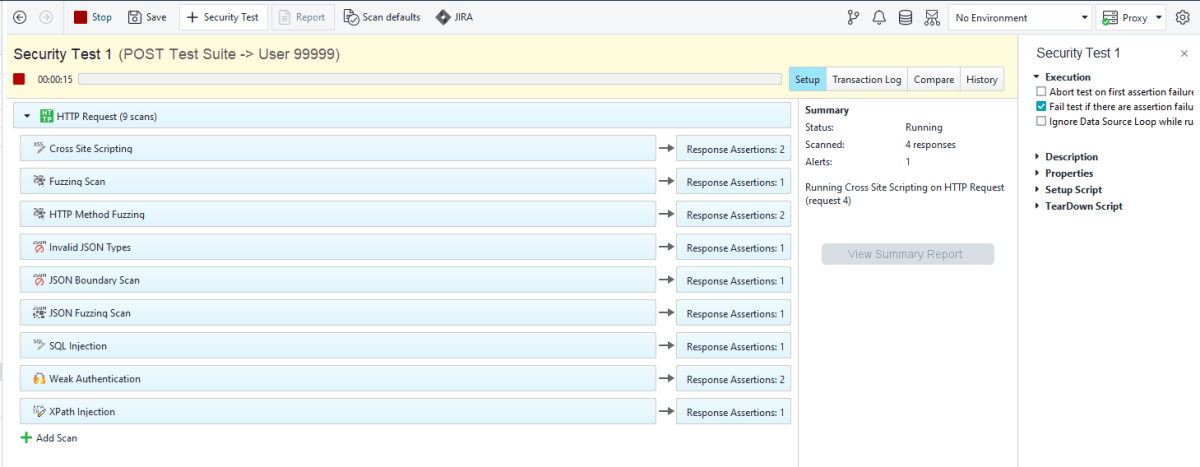Click the green plus Add Scan icon
Viewport: 1200px width, 467px height.
[x=26, y=438]
